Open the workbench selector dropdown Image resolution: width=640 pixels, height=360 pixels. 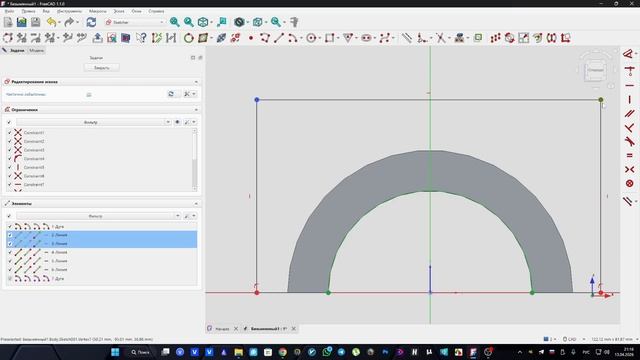click(135, 22)
